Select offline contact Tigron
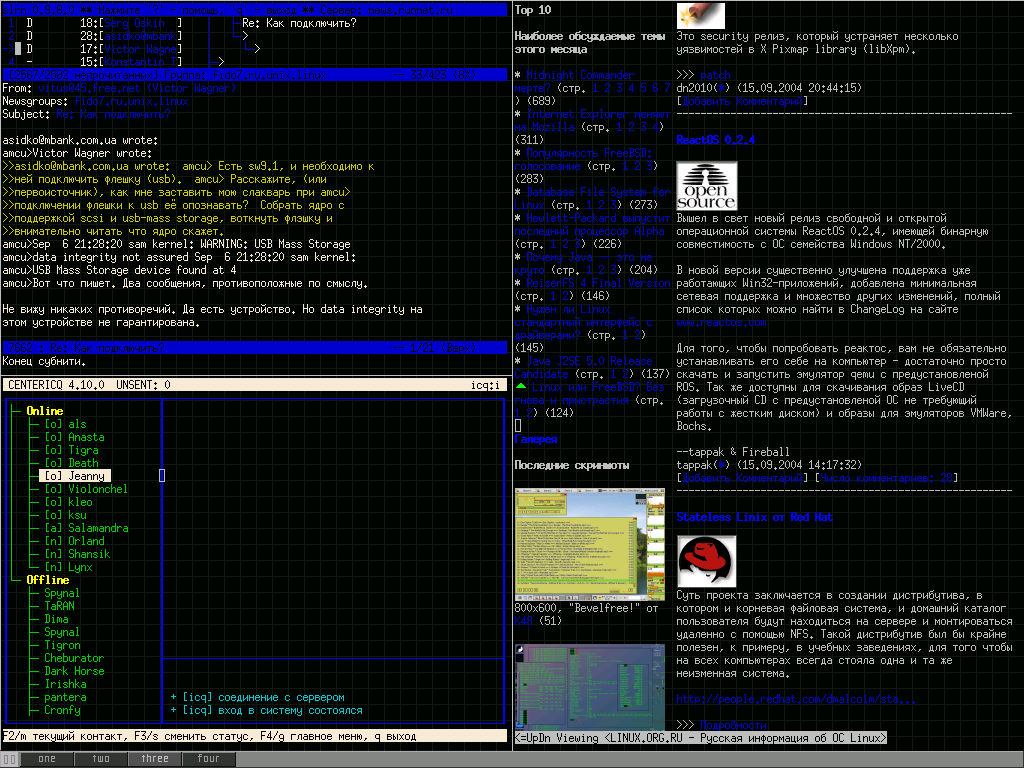 tap(63, 645)
